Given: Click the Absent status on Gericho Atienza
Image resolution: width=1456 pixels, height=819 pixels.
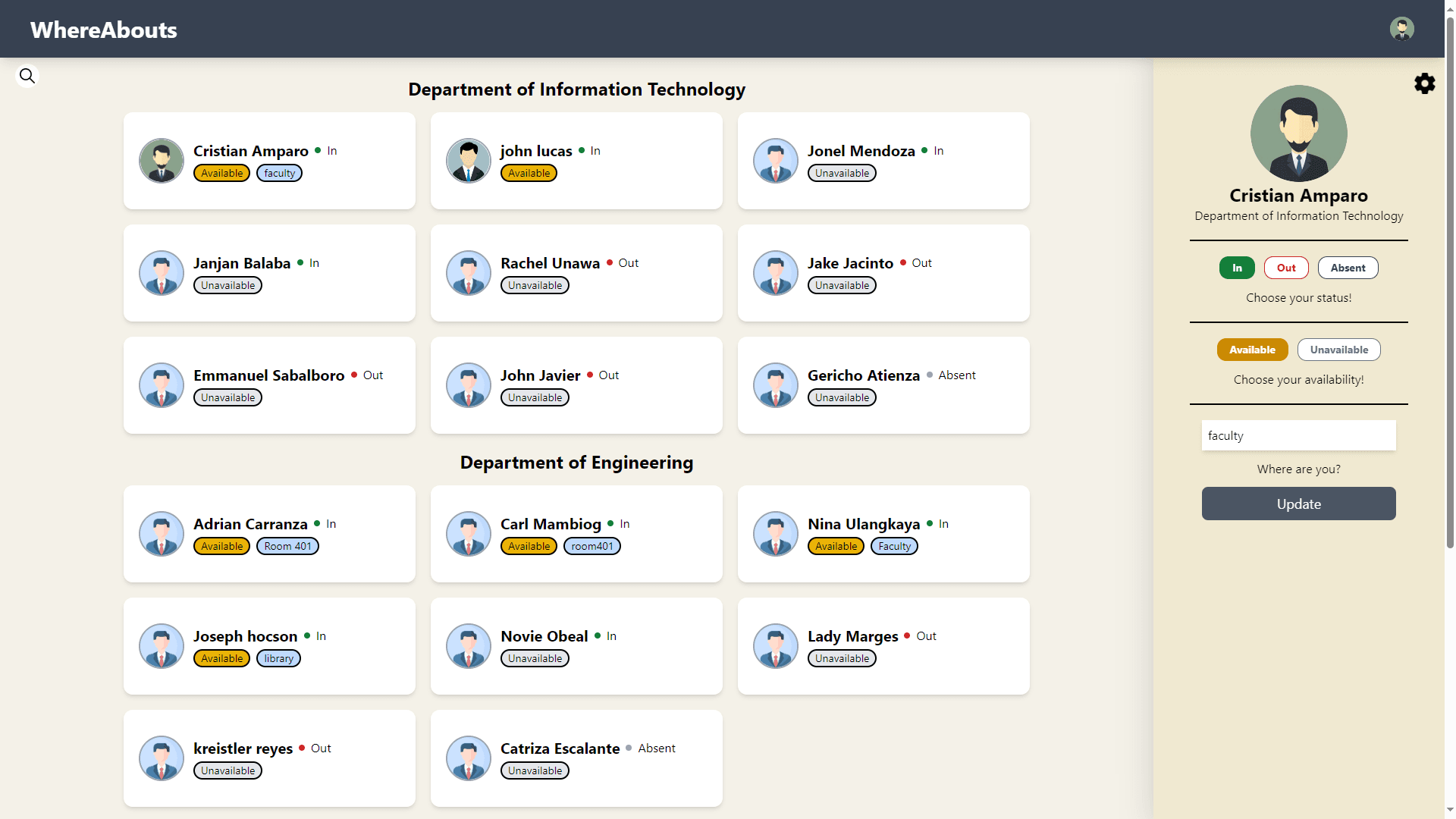Looking at the screenshot, I should tap(957, 375).
